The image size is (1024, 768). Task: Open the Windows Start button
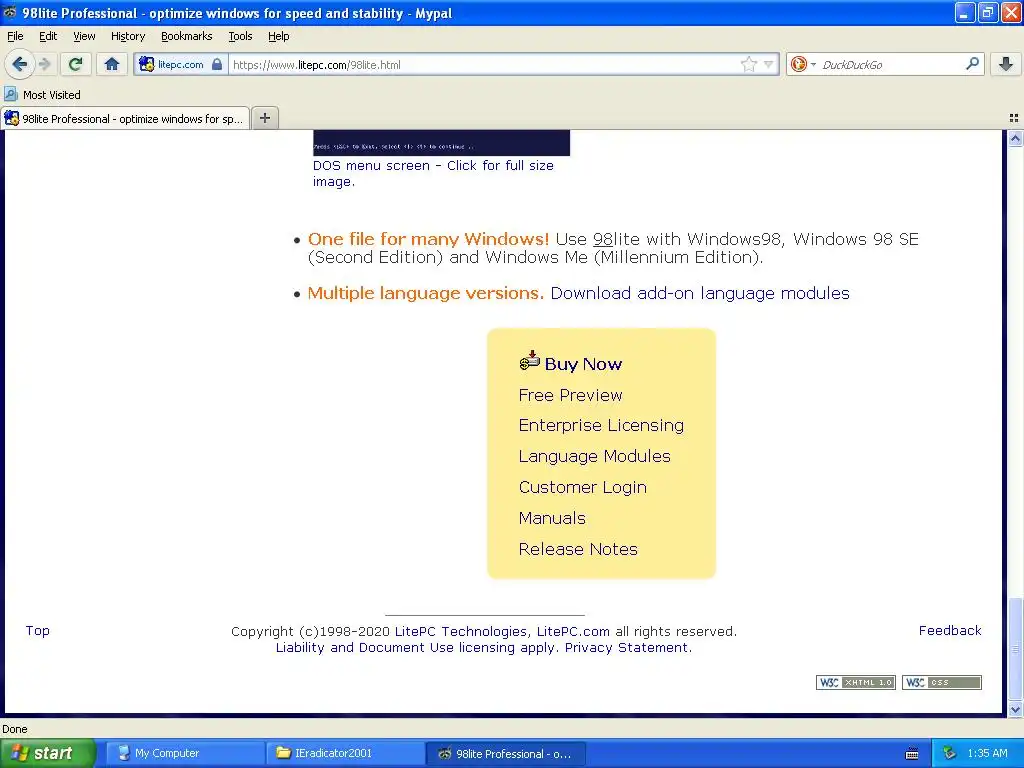pyautogui.click(x=47, y=753)
